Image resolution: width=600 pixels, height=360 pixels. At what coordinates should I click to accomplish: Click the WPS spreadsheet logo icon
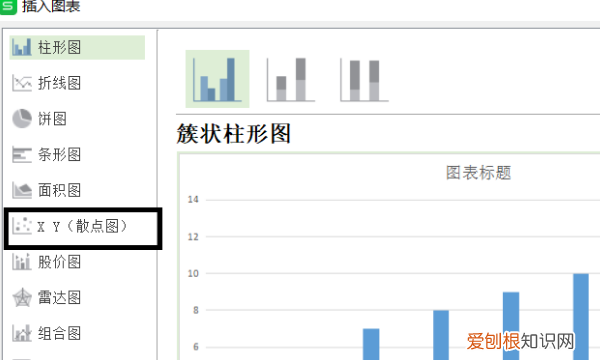(x=8, y=7)
